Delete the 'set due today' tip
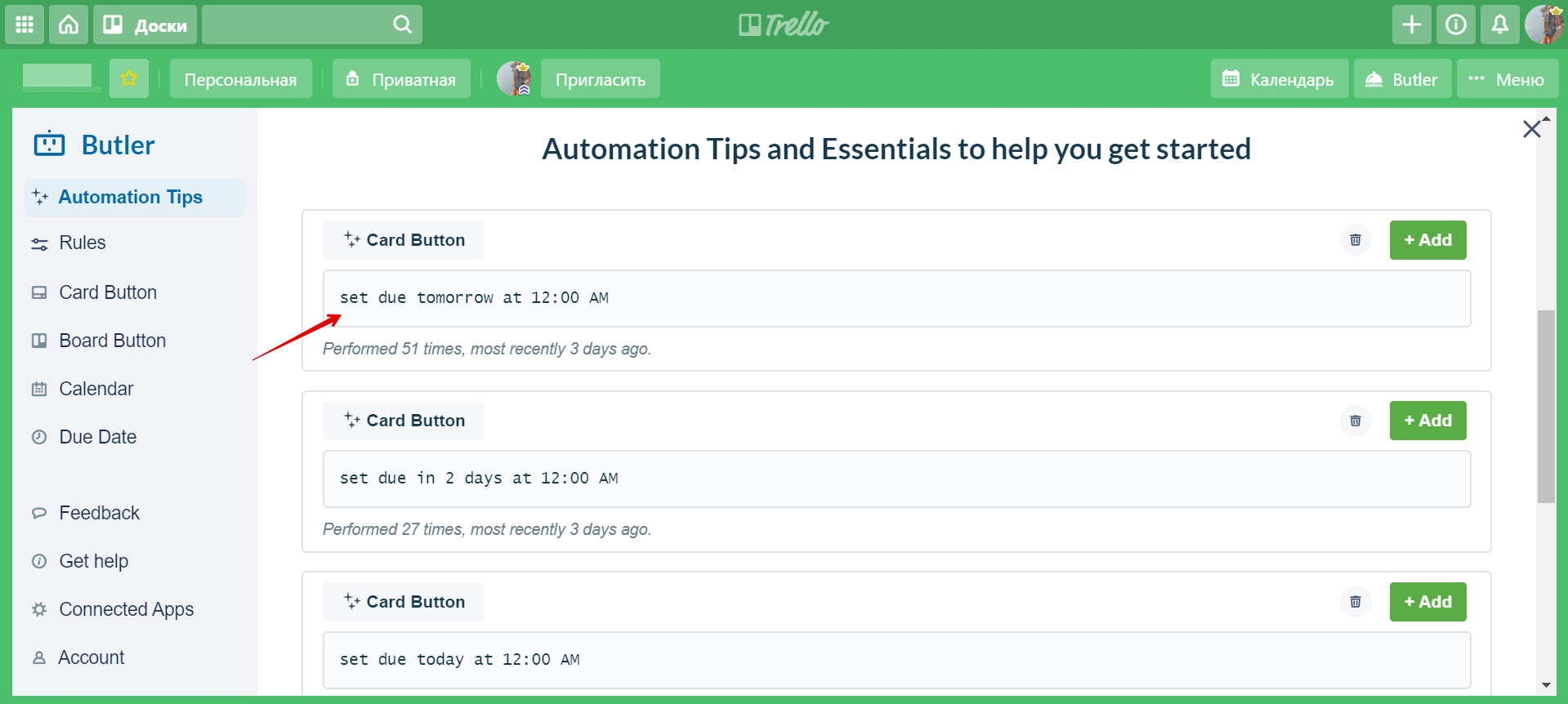Screen dimensions: 1568x704 tap(1356, 602)
